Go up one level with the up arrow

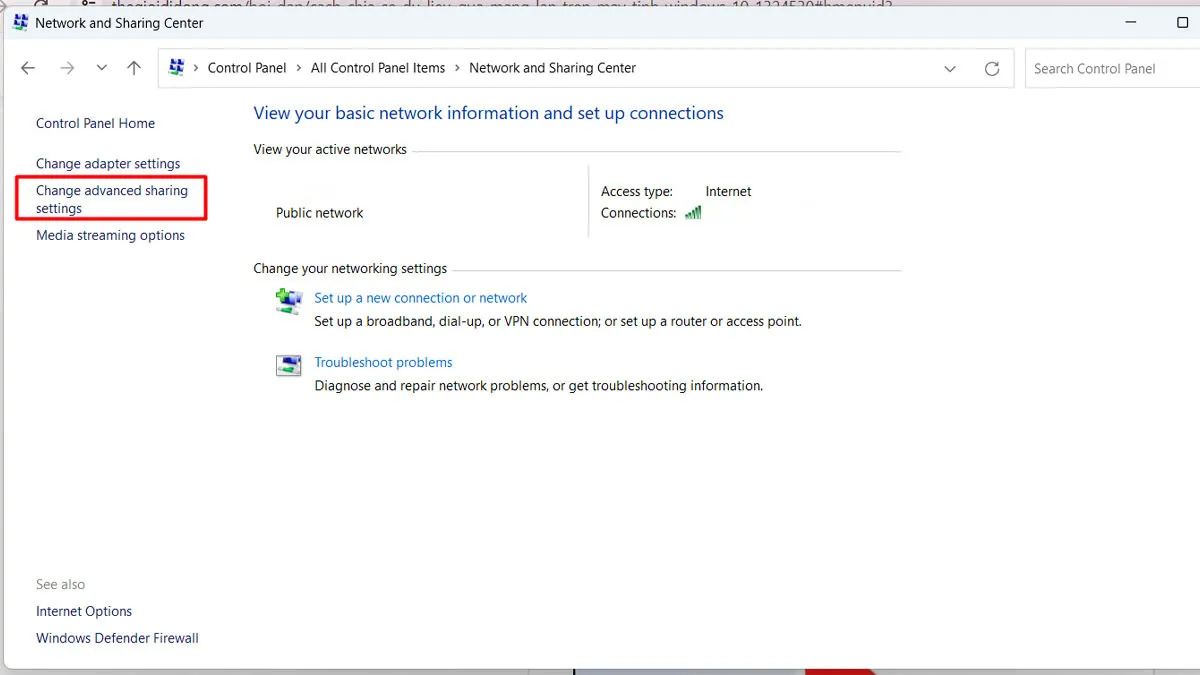[134, 68]
